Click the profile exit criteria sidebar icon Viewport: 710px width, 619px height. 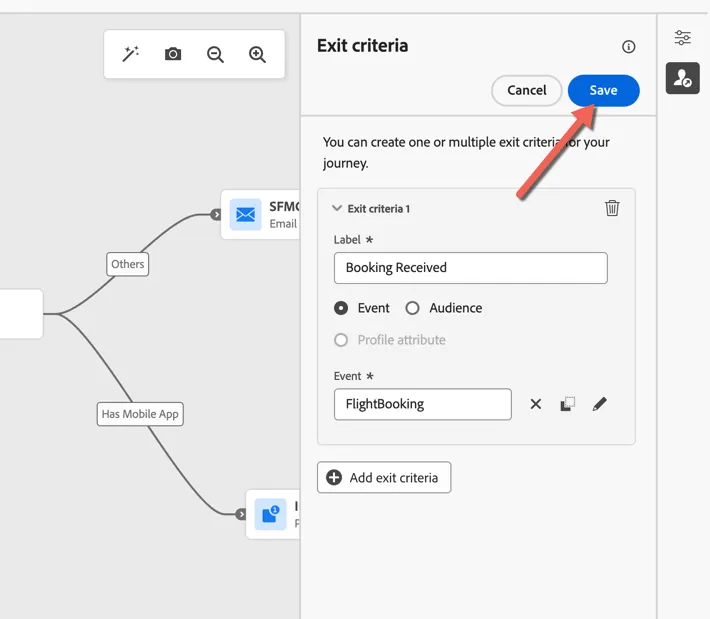coord(682,78)
